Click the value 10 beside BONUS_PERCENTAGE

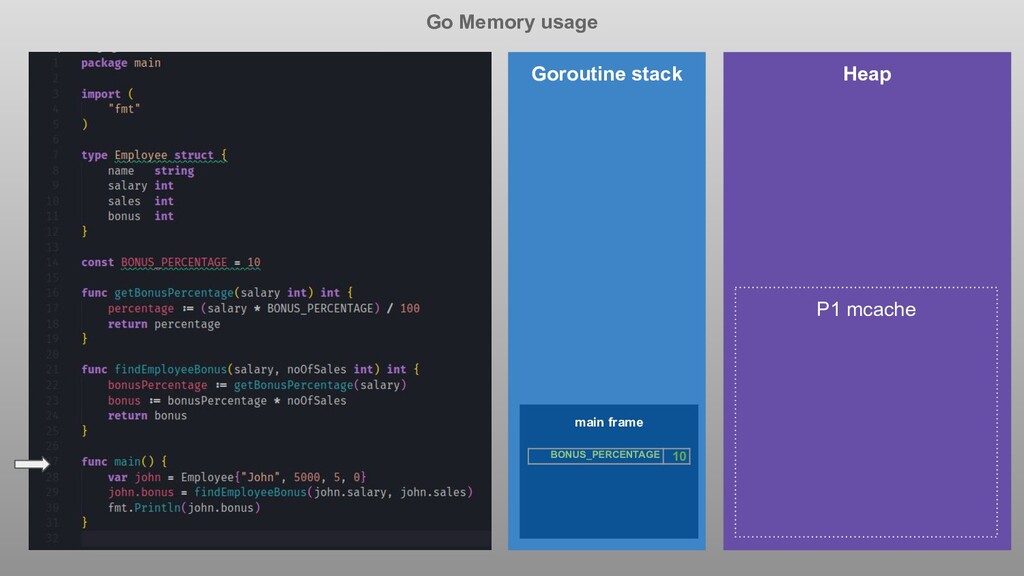tap(678, 455)
